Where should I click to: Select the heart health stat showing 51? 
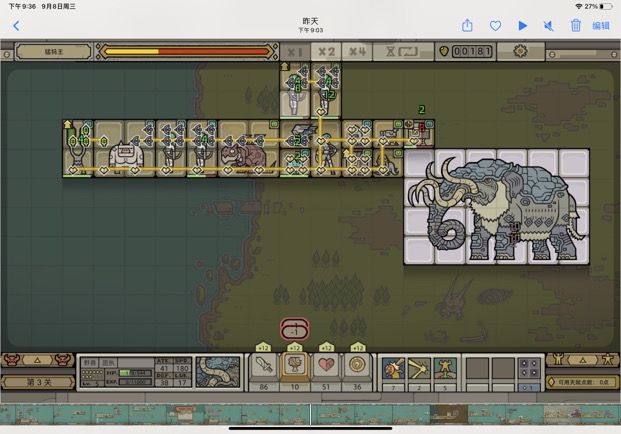[326, 369]
